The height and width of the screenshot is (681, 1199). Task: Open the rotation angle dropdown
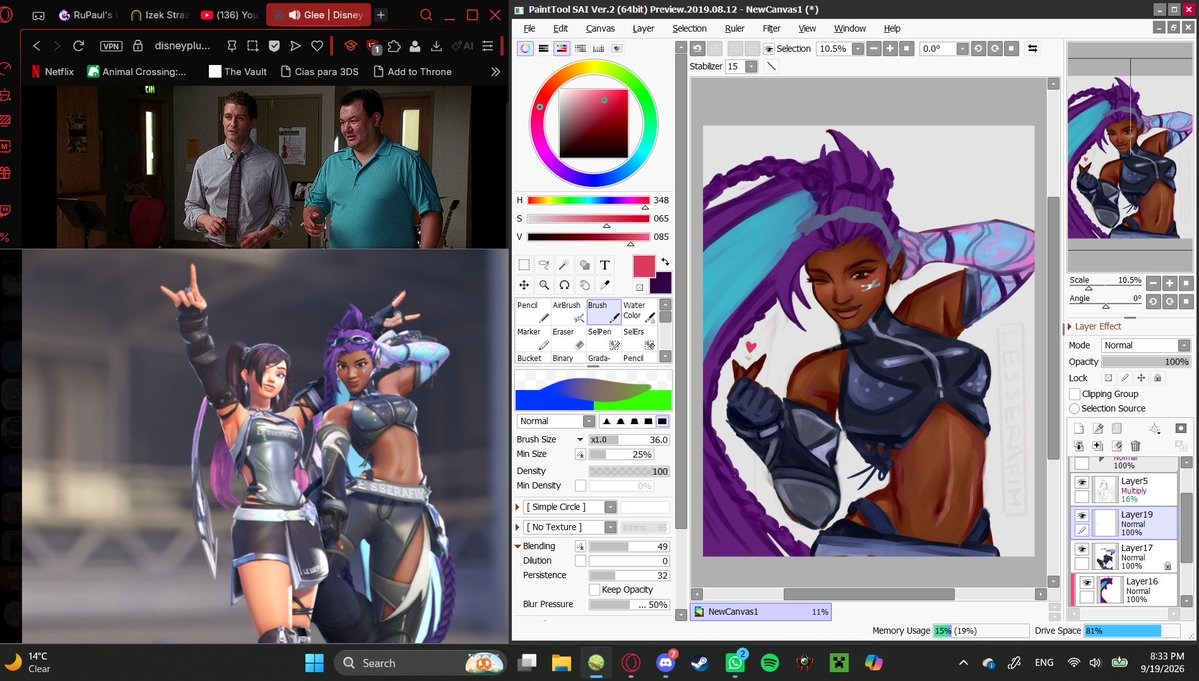[962, 48]
